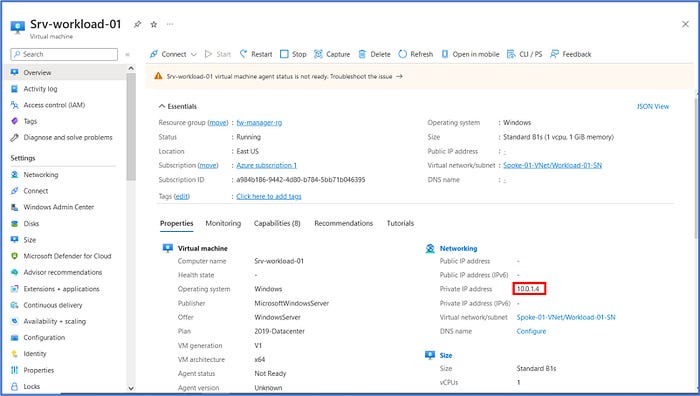Open the Connect dropdown in the toolbar
Image resolution: width=700 pixels, height=396 pixels.
pyautogui.click(x=173, y=54)
